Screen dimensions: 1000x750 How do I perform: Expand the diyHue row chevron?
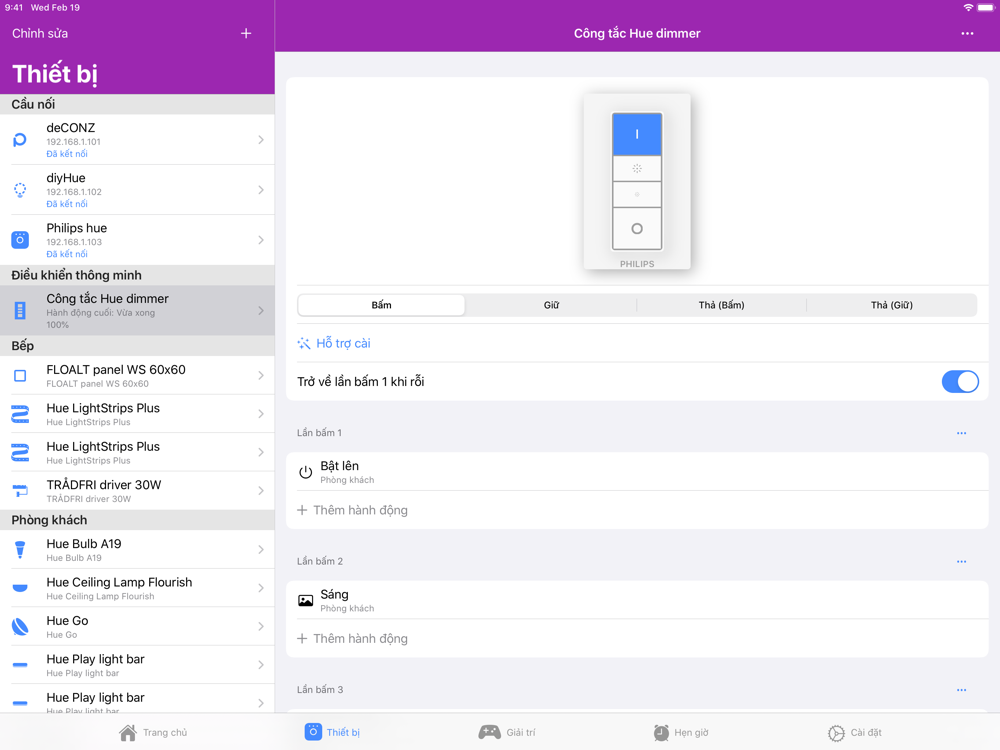[x=261, y=189]
